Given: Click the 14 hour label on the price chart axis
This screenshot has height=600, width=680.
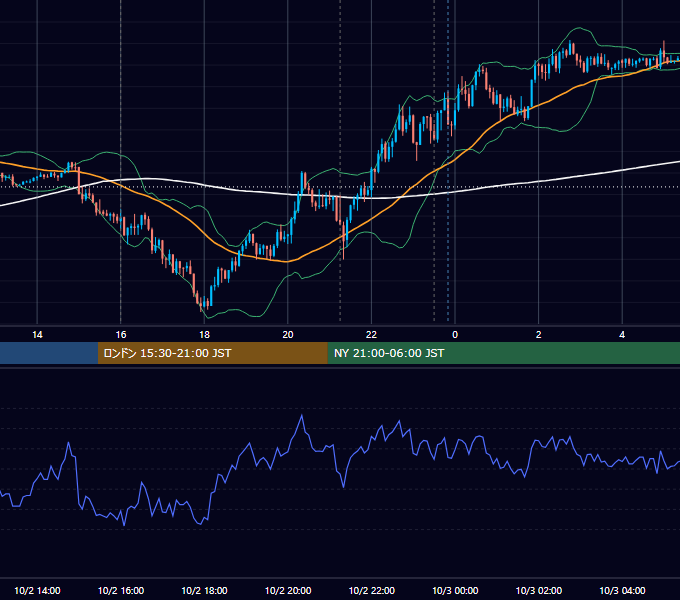Looking at the screenshot, I should pyautogui.click(x=37, y=335).
